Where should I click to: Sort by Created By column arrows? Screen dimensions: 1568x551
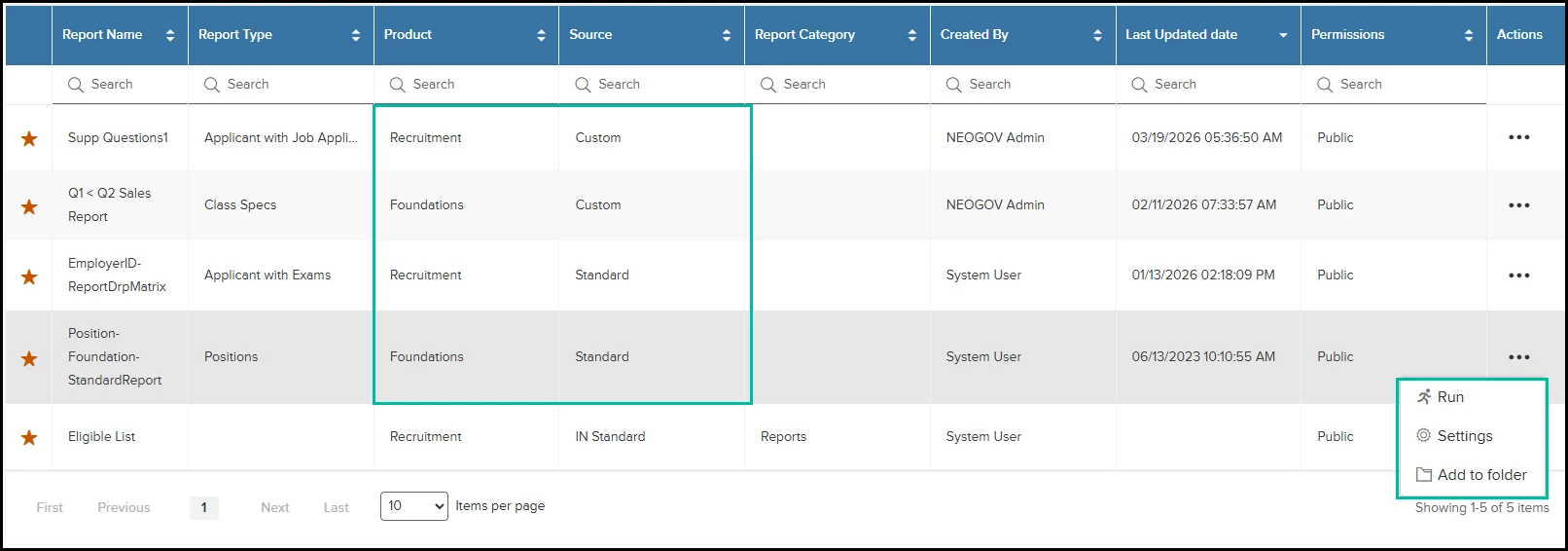[1097, 35]
